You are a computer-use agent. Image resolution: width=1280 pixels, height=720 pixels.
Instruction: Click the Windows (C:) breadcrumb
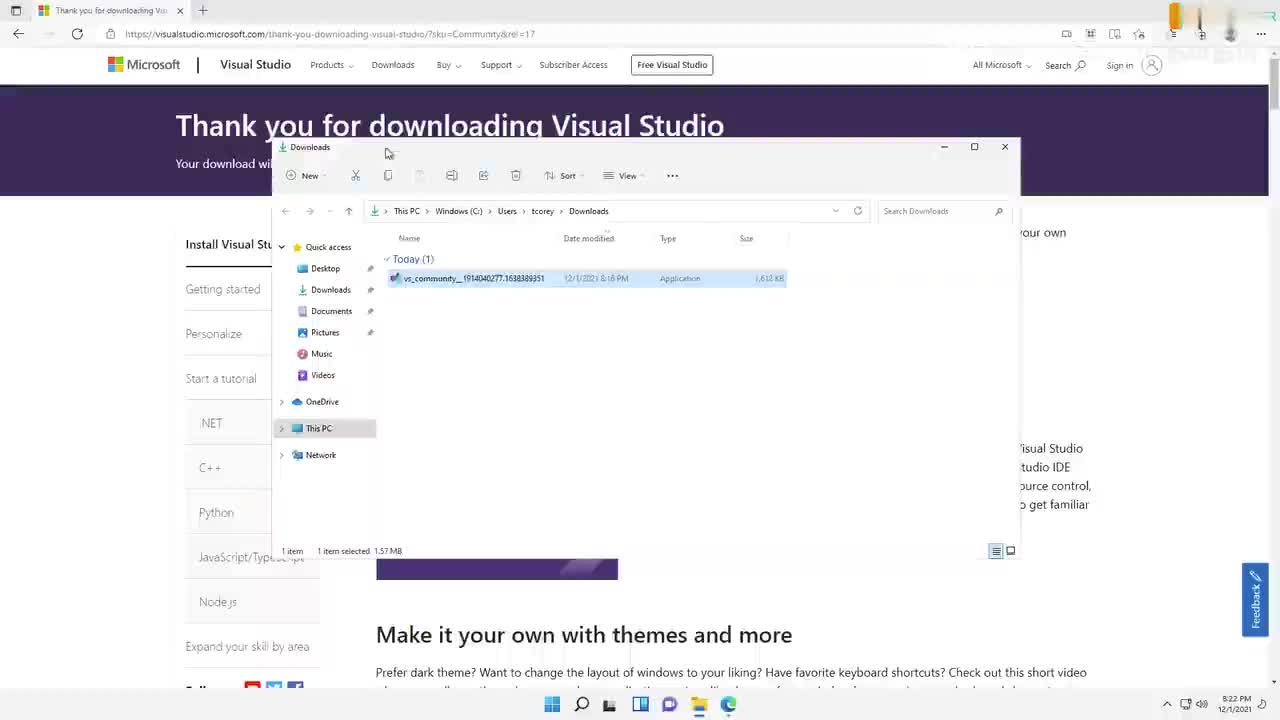[459, 211]
